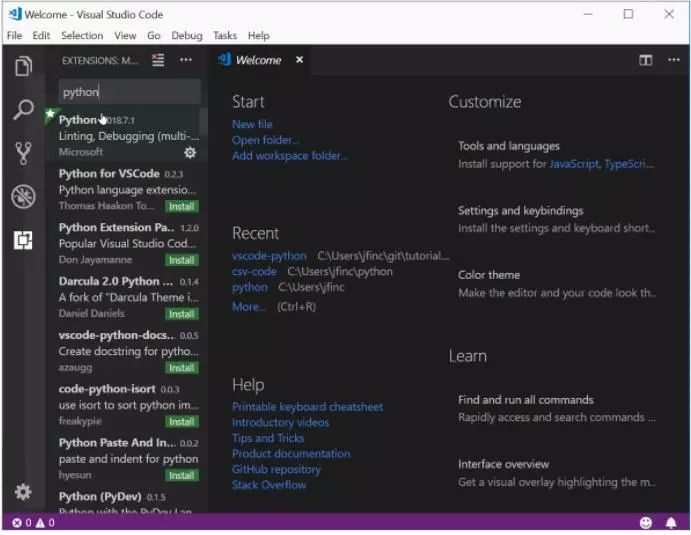691x535 pixels.
Task: Open editor more actions ellipsis
Action: (x=674, y=60)
